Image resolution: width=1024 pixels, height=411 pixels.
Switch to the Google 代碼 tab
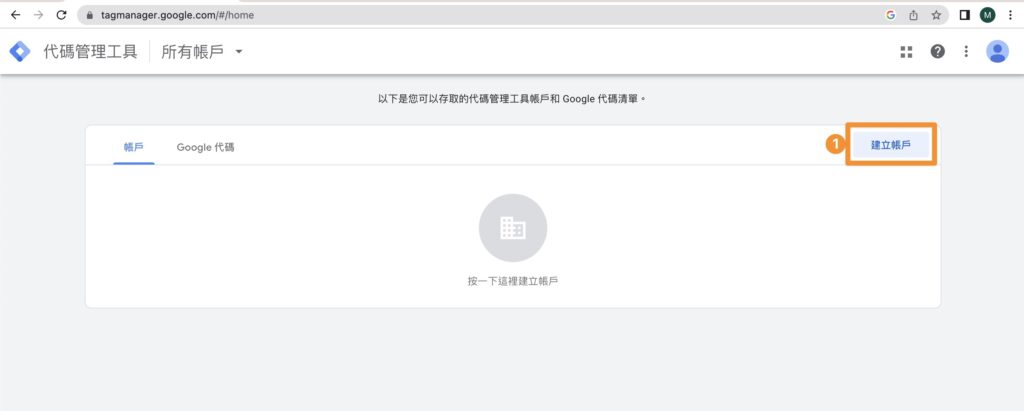(x=206, y=148)
